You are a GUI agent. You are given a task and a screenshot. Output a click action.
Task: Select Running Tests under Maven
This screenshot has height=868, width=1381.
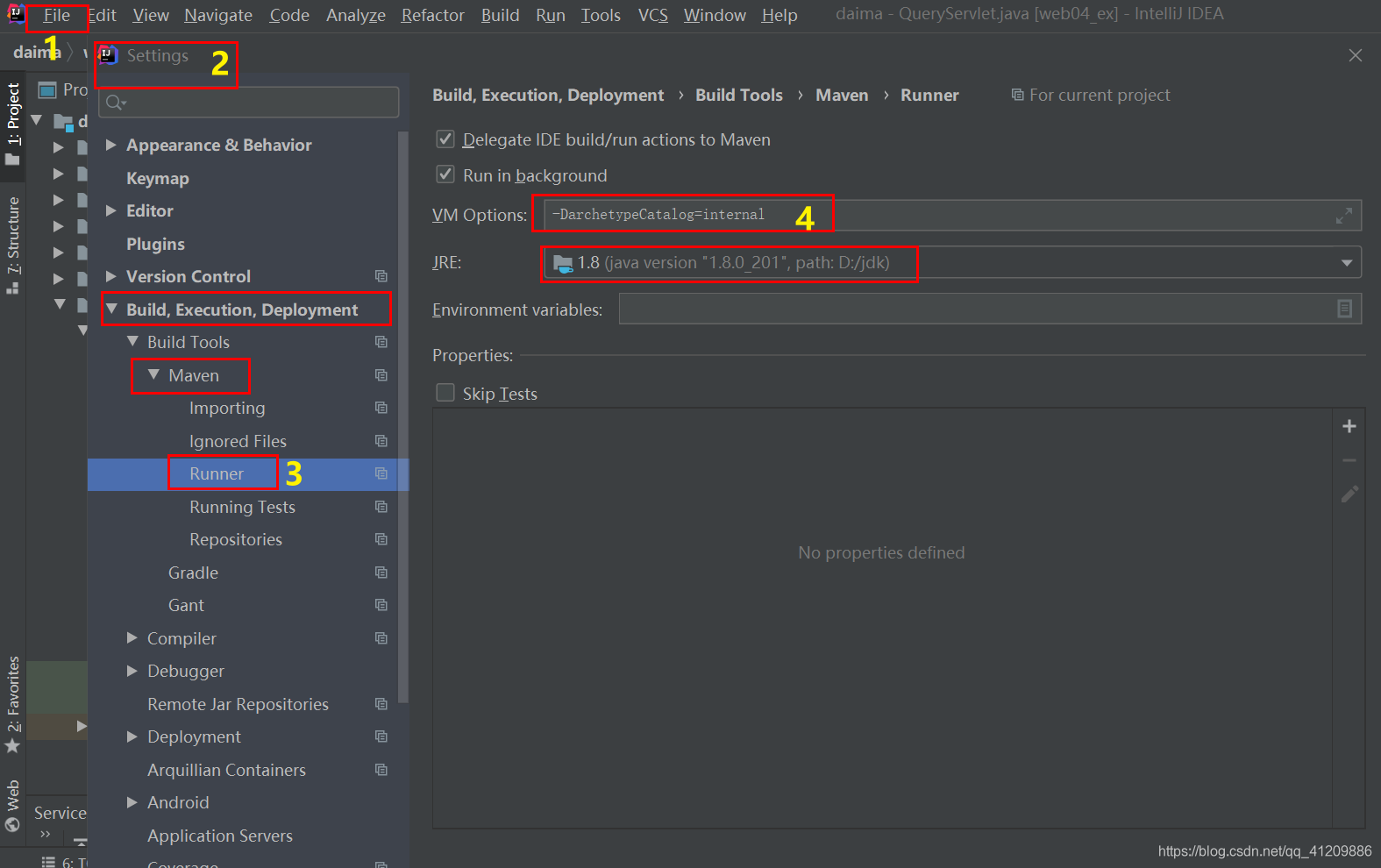(x=242, y=507)
